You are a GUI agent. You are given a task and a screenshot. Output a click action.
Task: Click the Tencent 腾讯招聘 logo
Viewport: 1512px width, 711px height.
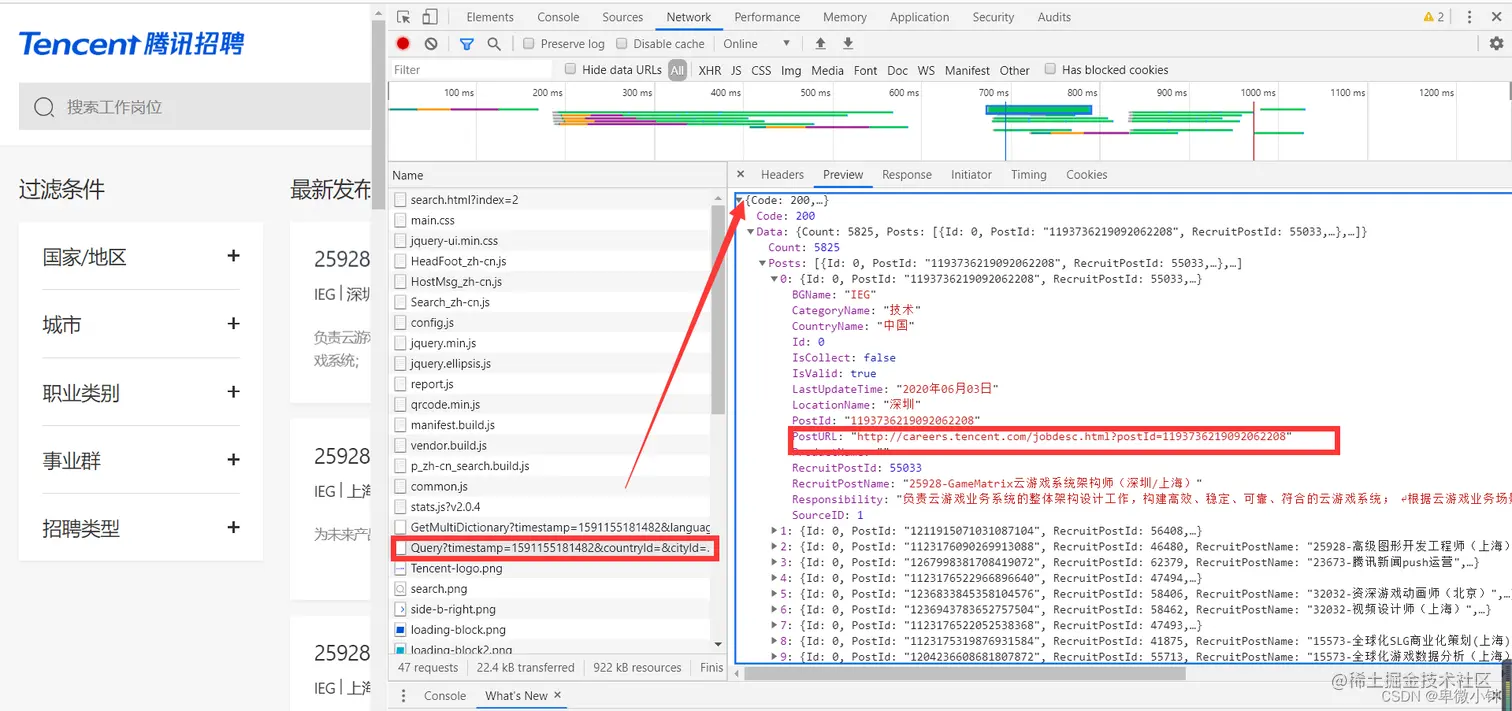131,43
